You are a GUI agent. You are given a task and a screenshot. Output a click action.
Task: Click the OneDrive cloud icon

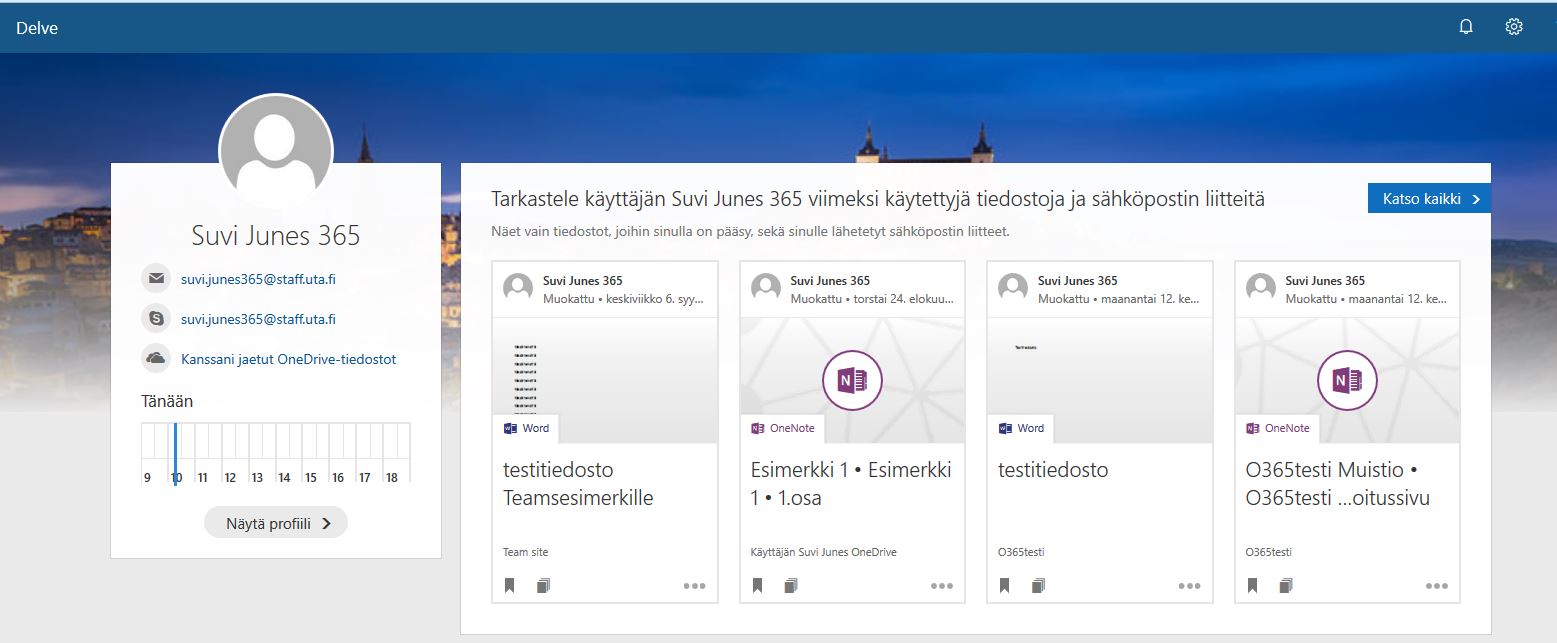pos(156,358)
